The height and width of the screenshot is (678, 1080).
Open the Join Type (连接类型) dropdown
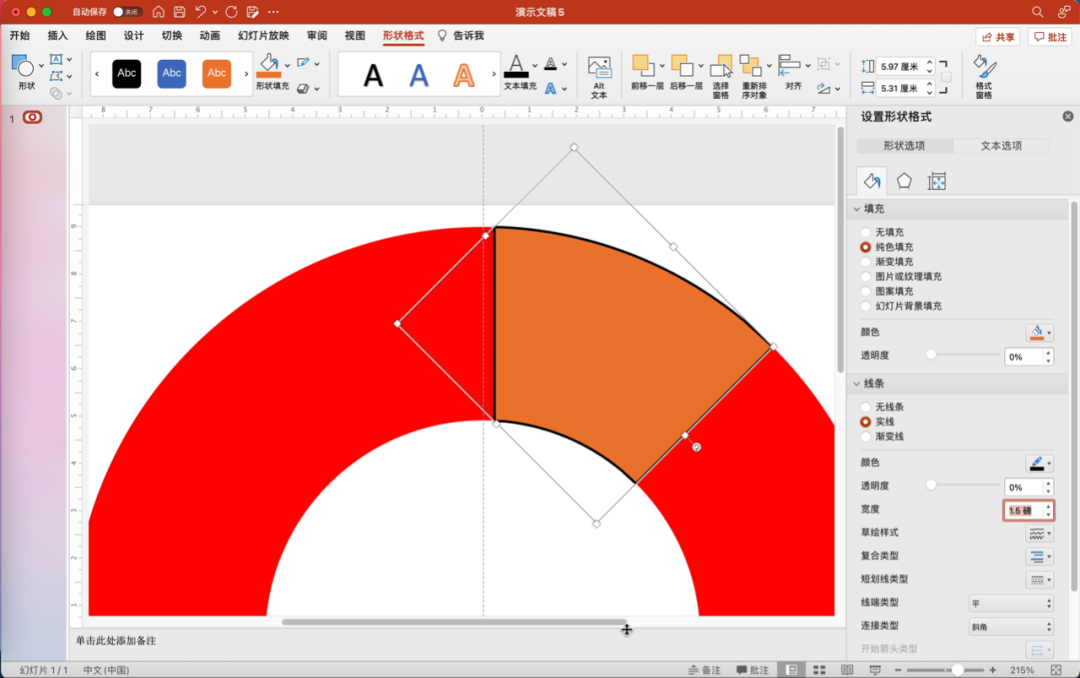point(1010,627)
